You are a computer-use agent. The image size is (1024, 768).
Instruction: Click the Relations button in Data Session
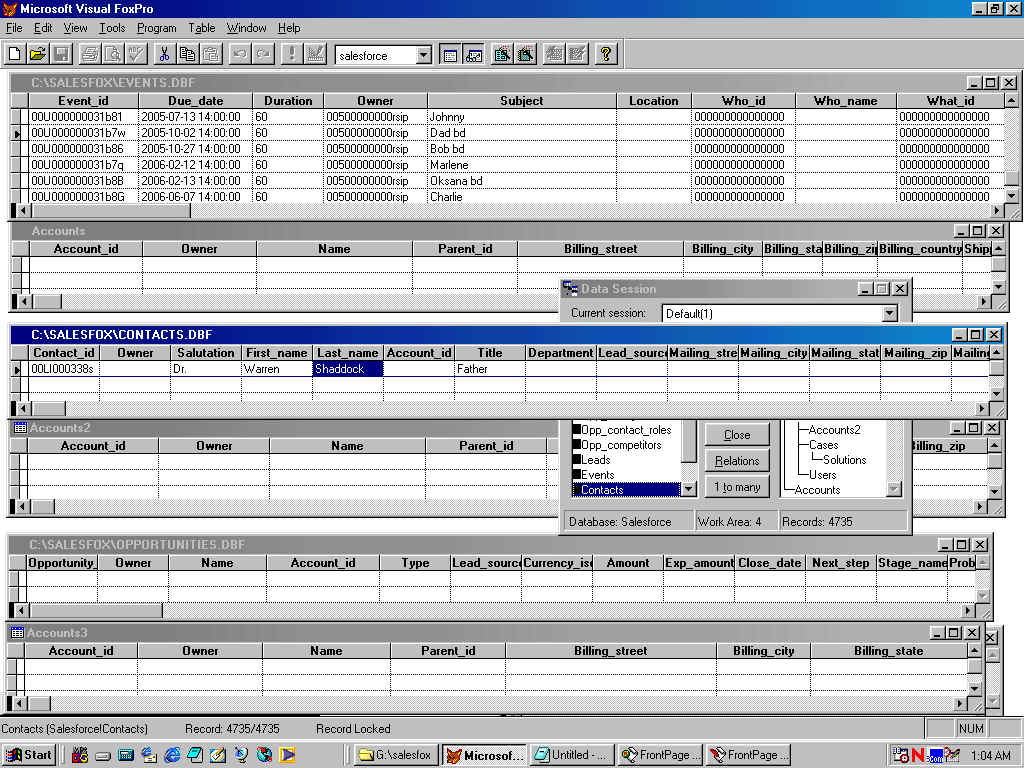[x=737, y=461]
